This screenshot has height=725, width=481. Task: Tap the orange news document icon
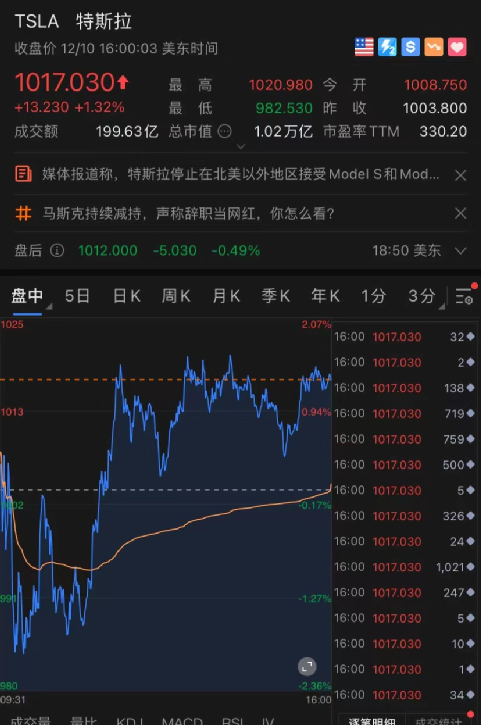point(23,174)
